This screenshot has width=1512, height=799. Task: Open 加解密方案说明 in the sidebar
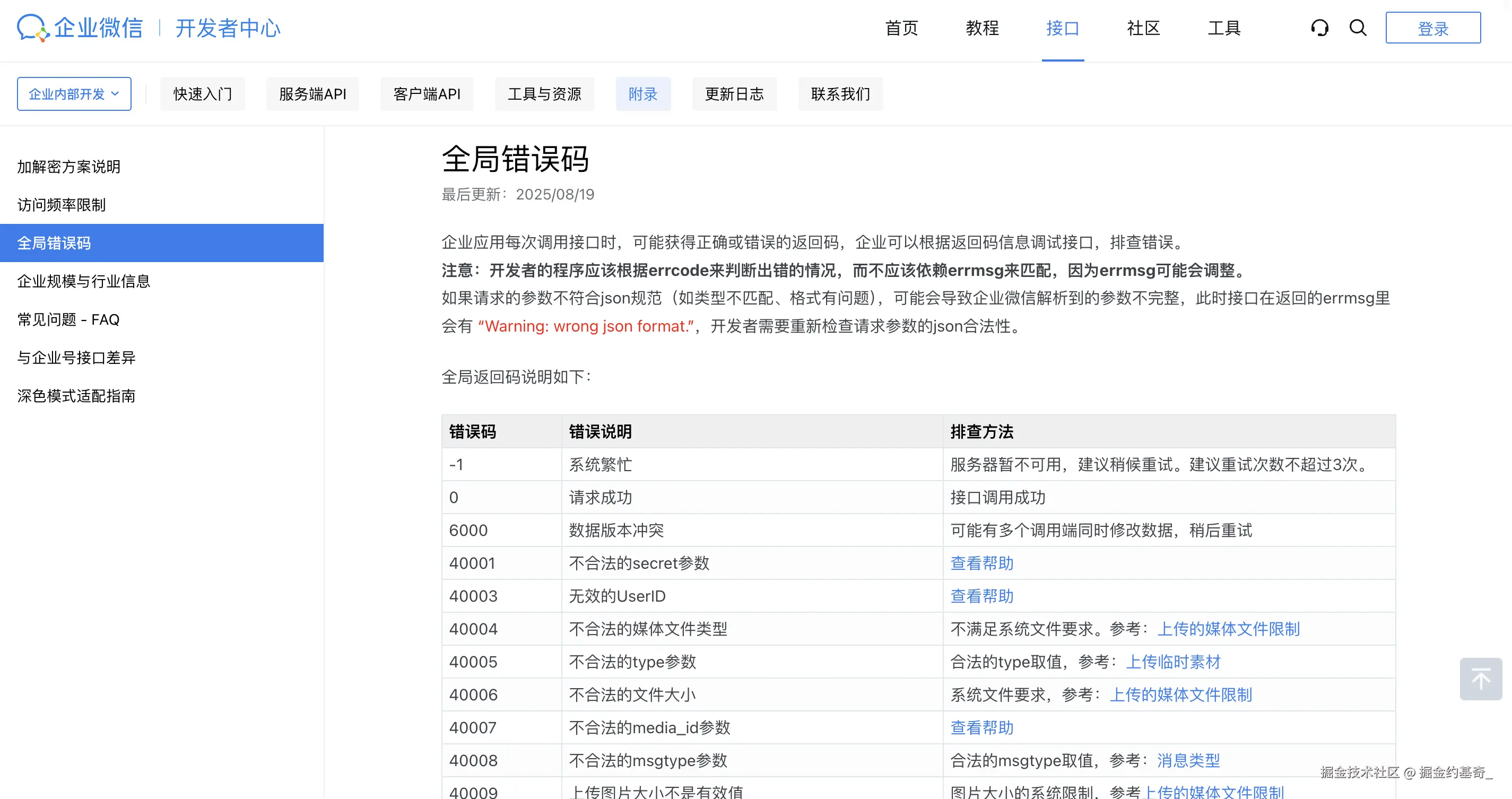(68, 167)
